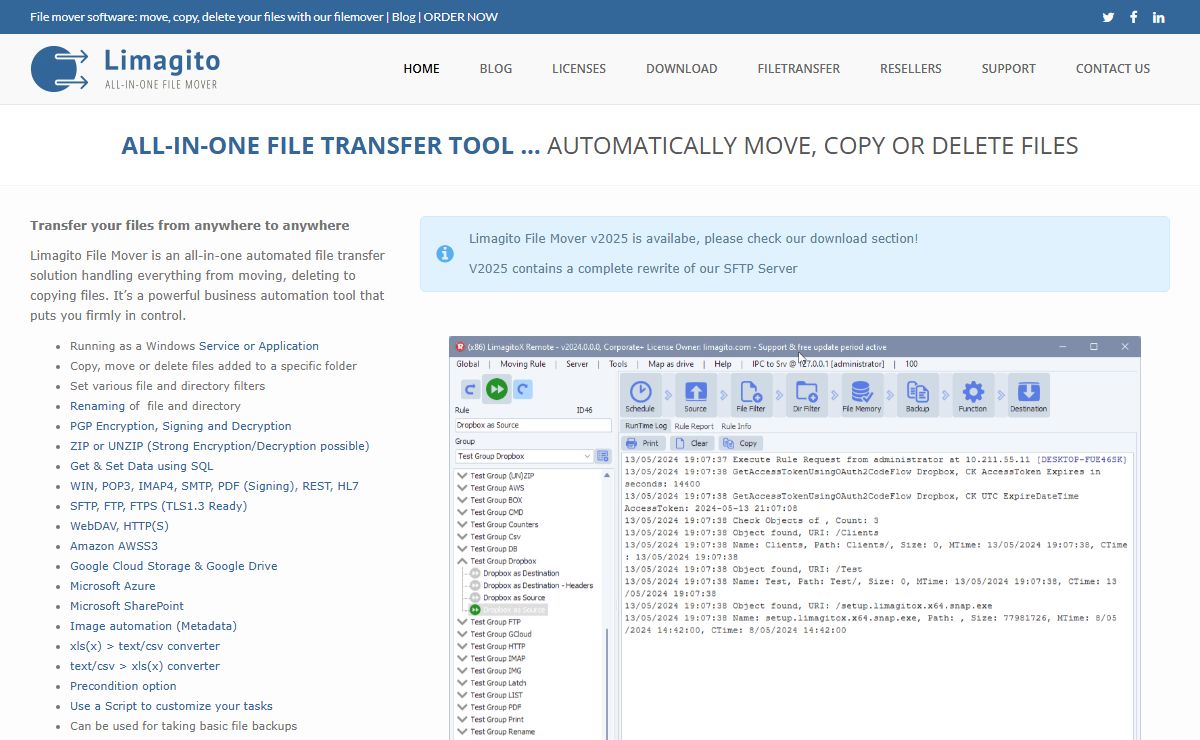
Task: Click the Schedule clock icon
Action: (x=640, y=394)
